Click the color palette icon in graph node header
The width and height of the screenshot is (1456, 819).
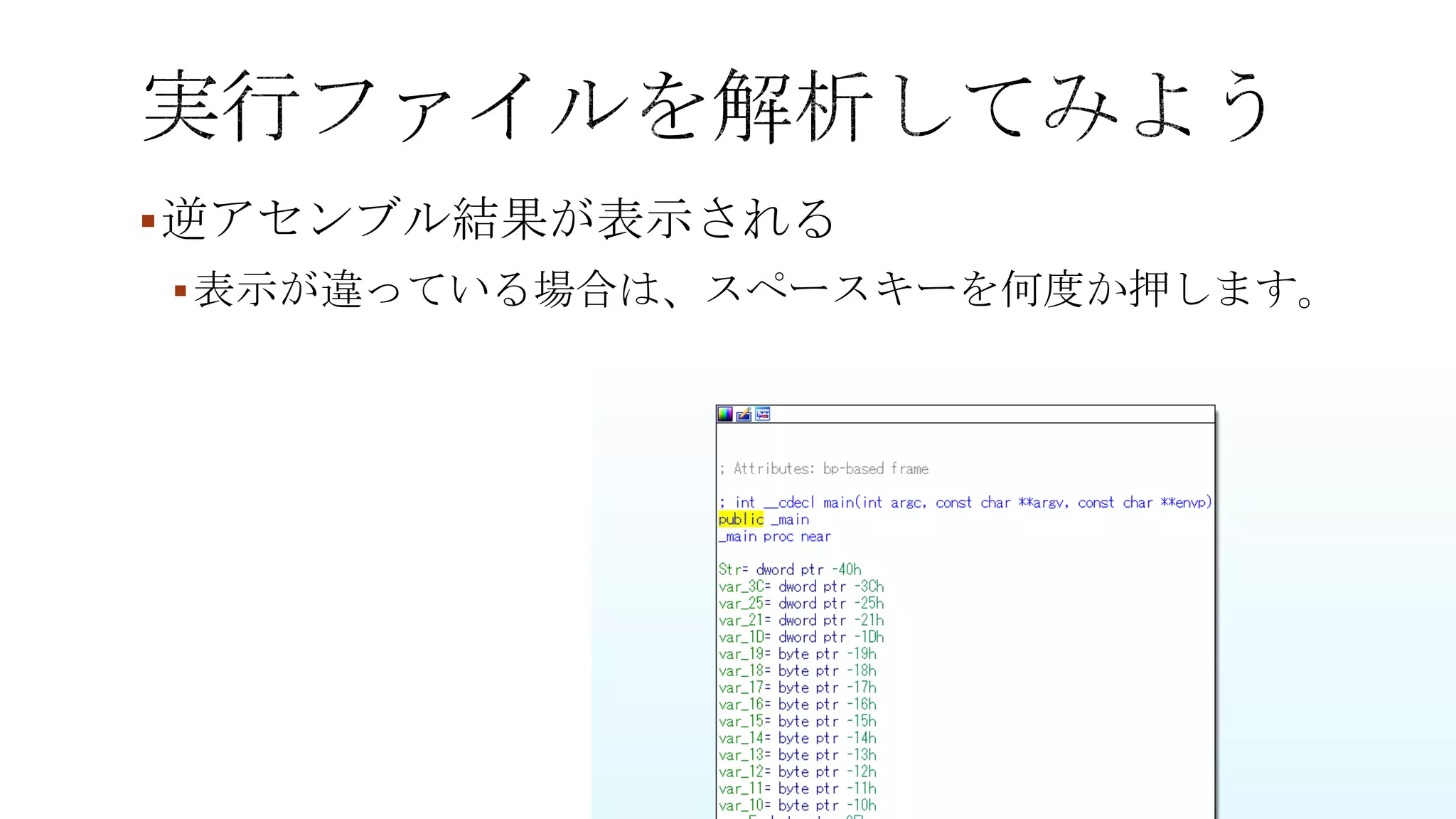[x=725, y=414]
